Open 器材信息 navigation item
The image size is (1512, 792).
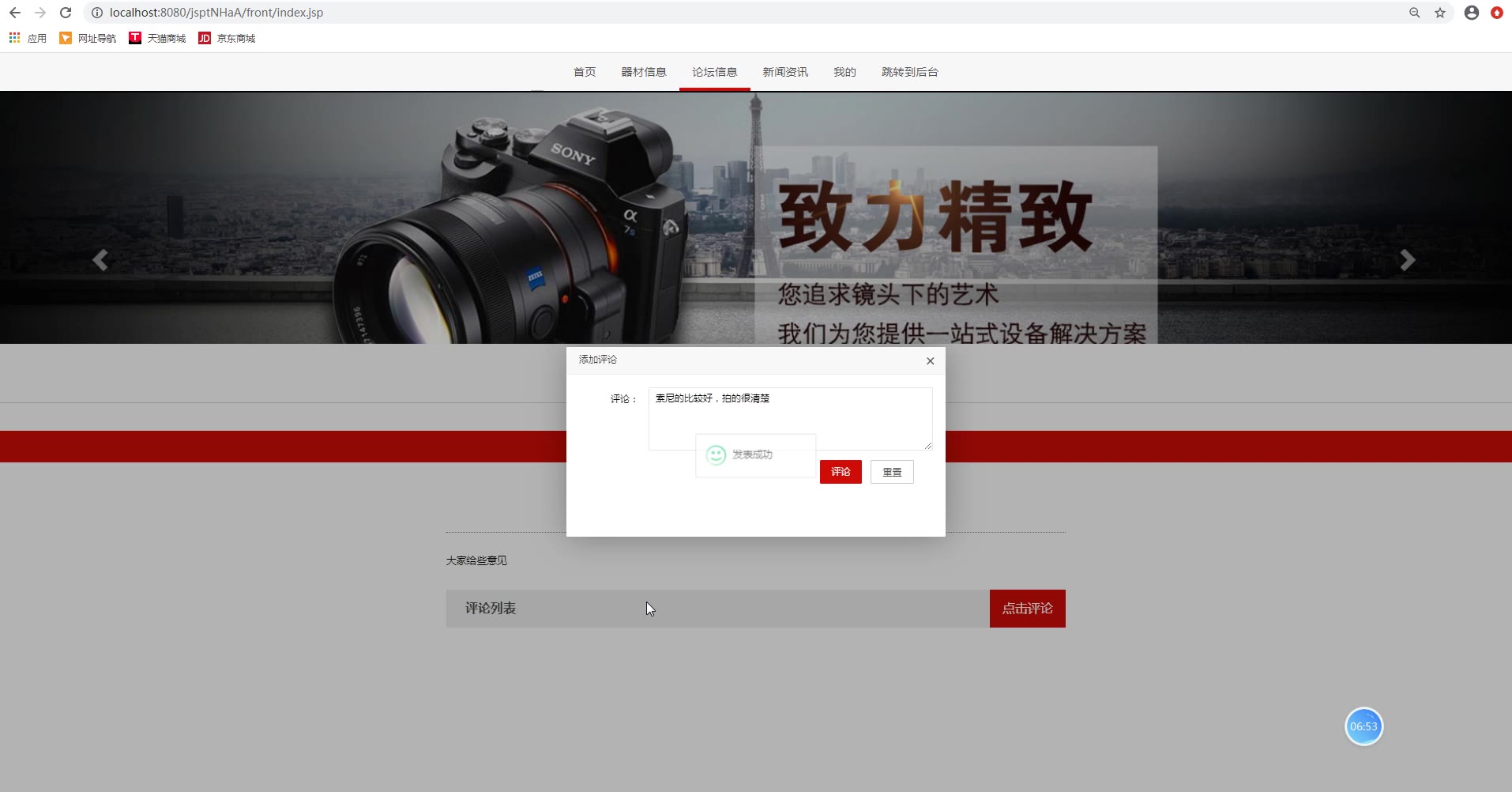tap(644, 72)
